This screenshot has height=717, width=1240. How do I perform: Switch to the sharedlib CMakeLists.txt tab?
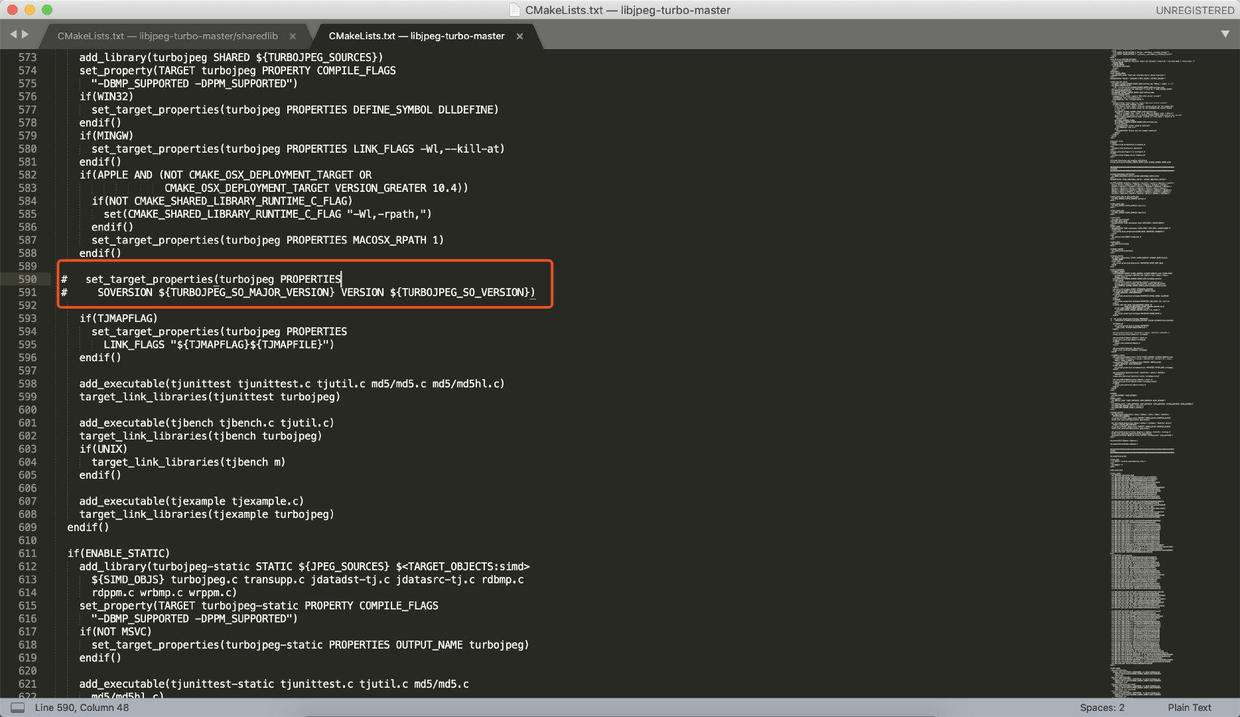click(168, 36)
